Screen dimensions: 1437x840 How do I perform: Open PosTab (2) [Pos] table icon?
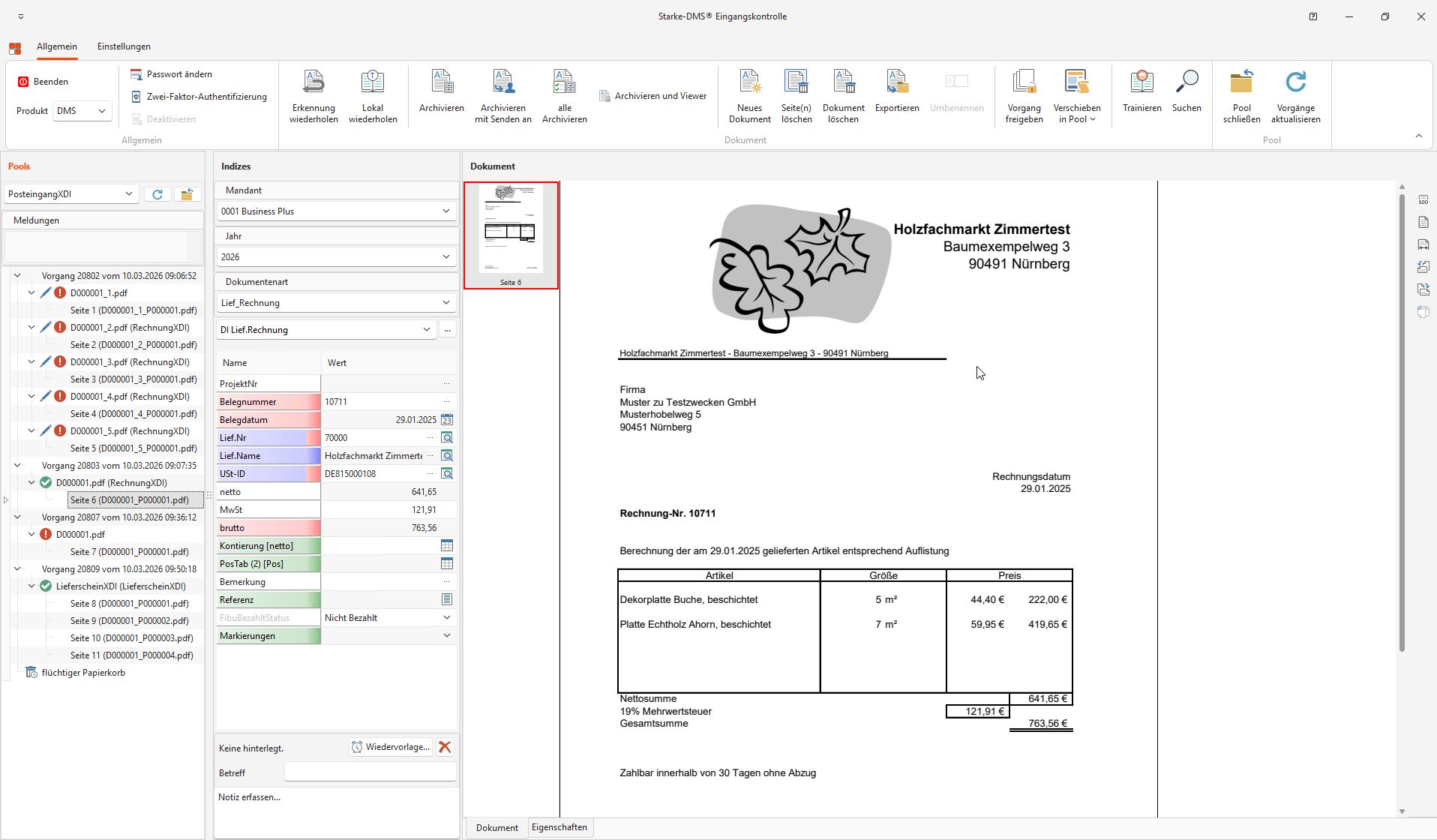tap(447, 564)
